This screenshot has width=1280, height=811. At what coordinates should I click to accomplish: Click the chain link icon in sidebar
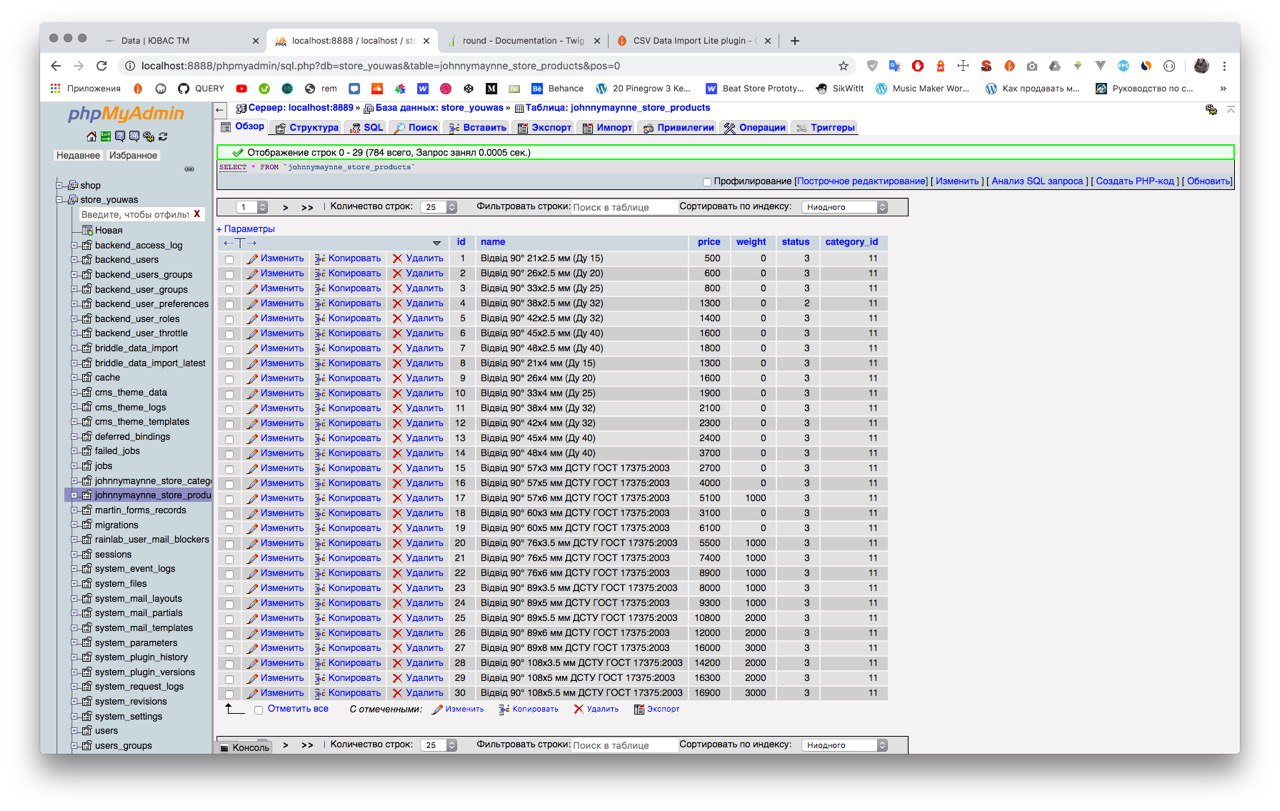[x=190, y=169]
